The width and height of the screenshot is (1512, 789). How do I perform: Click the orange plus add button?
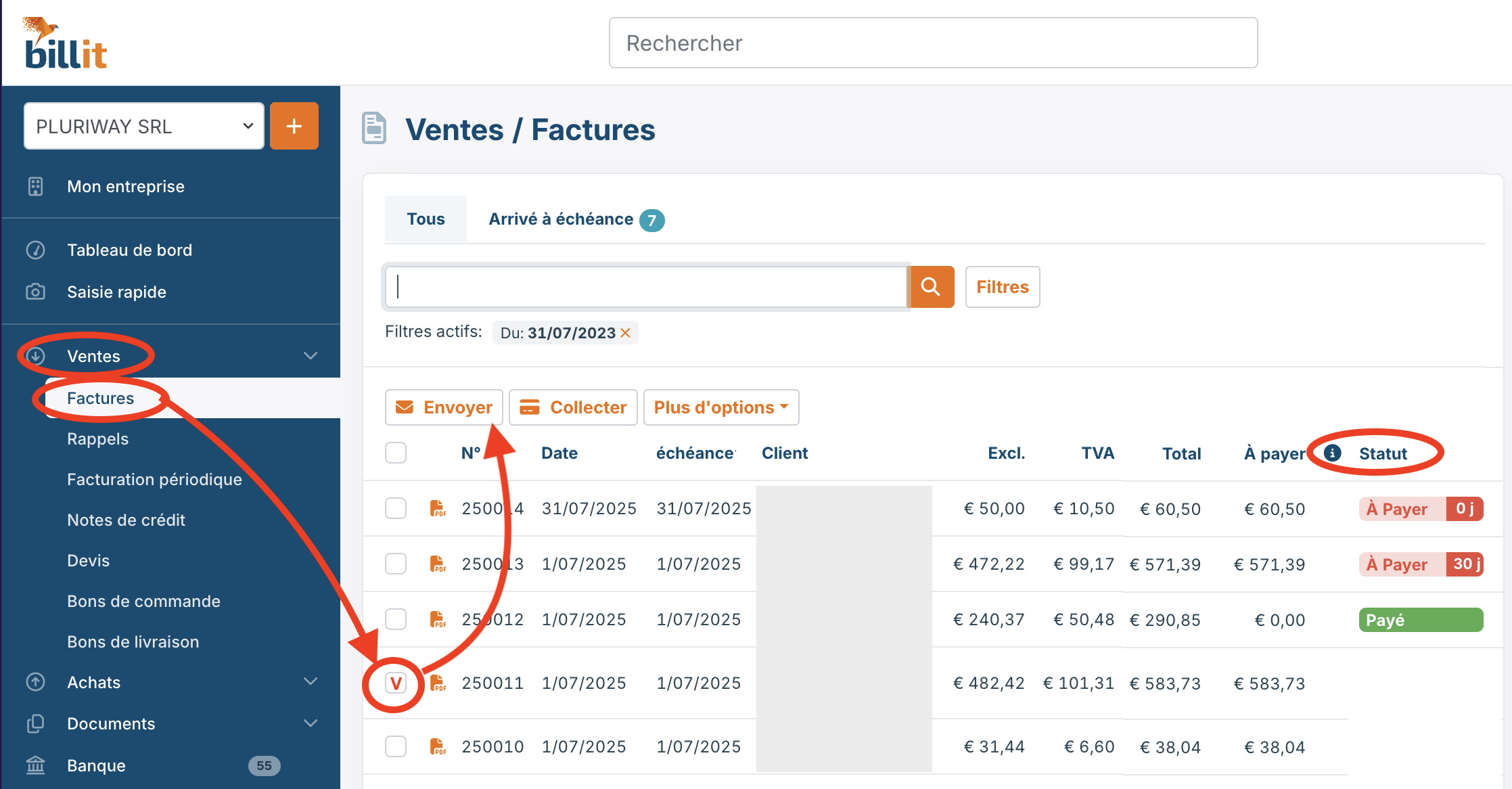pyautogui.click(x=294, y=126)
